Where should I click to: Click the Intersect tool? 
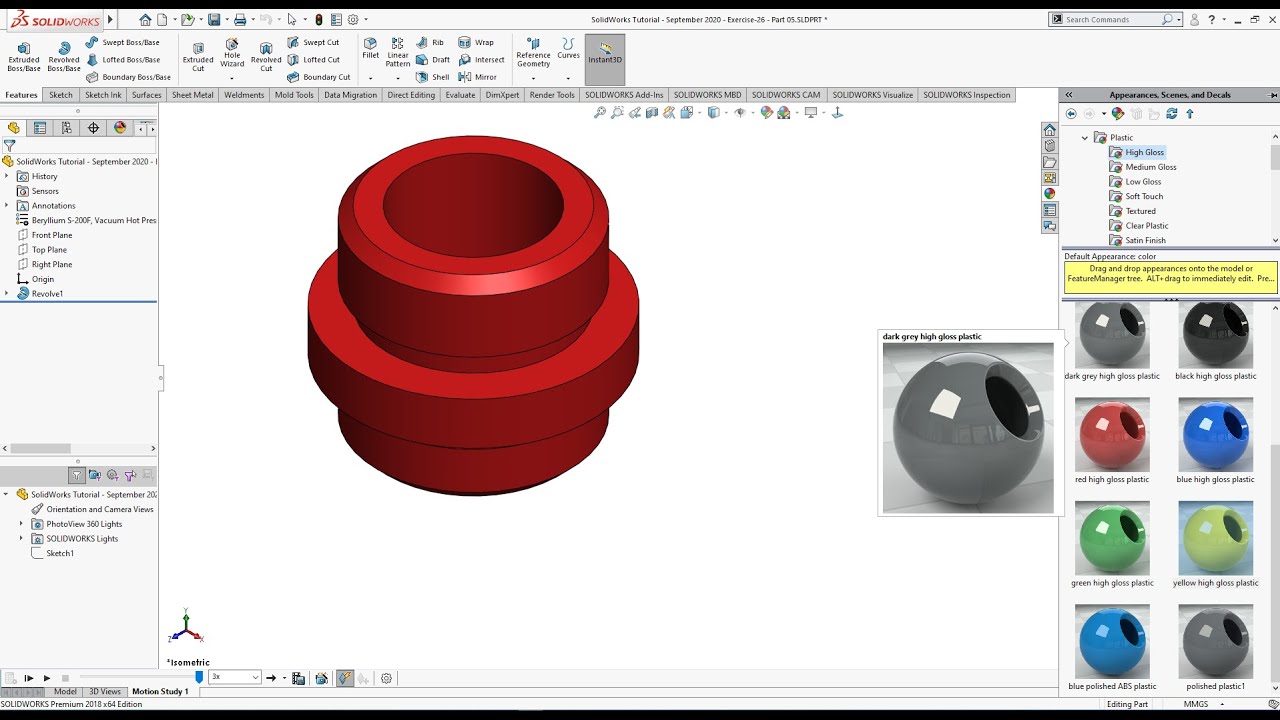point(481,59)
